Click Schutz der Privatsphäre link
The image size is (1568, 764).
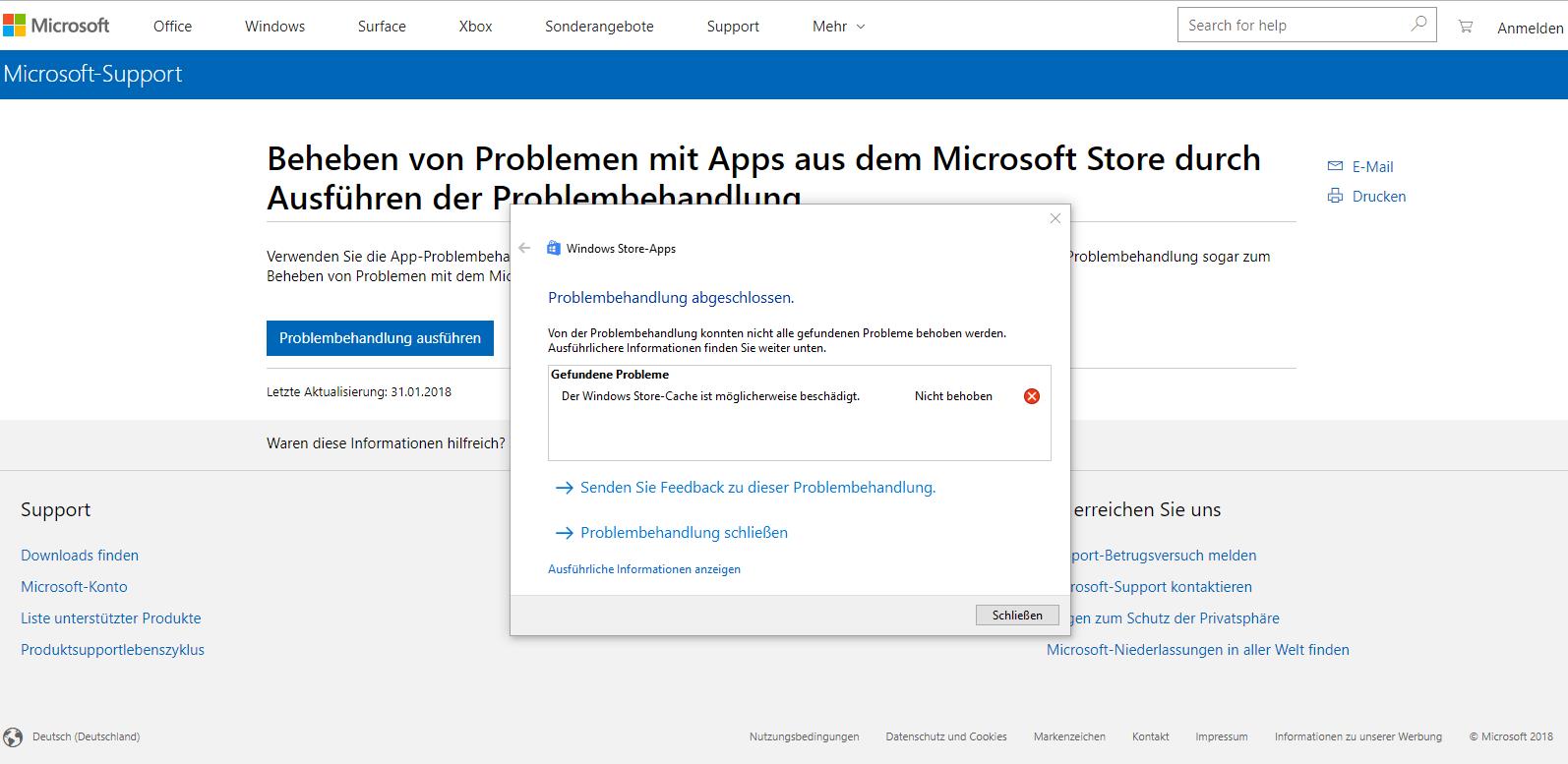[x=1176, y=618]
